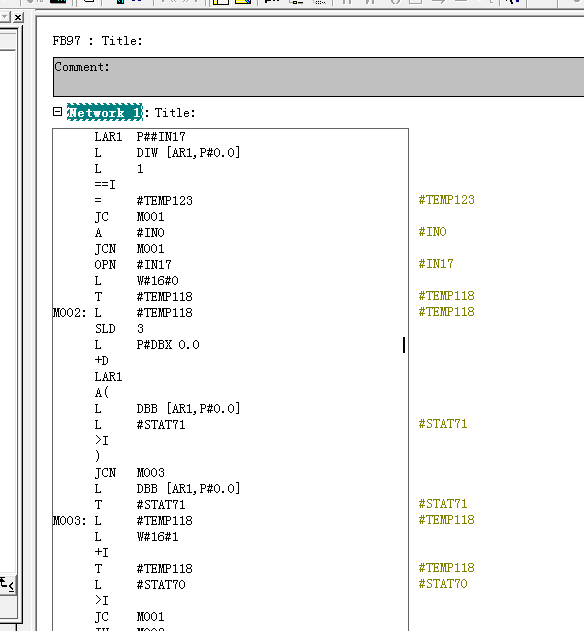Viewport: 584px width, 631px height.
Task: Open the left panel dropdown arrow
Action: (x=5, y=17)
